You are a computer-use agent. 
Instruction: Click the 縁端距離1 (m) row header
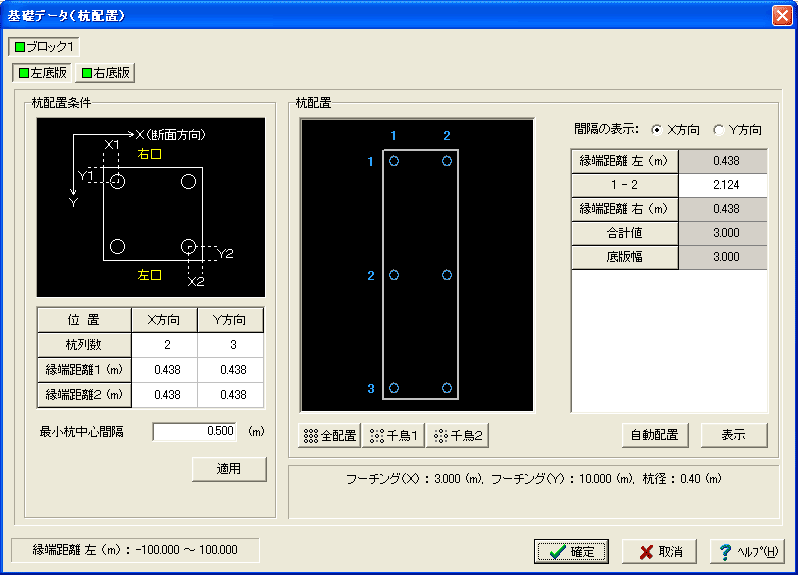pos(84,370)
